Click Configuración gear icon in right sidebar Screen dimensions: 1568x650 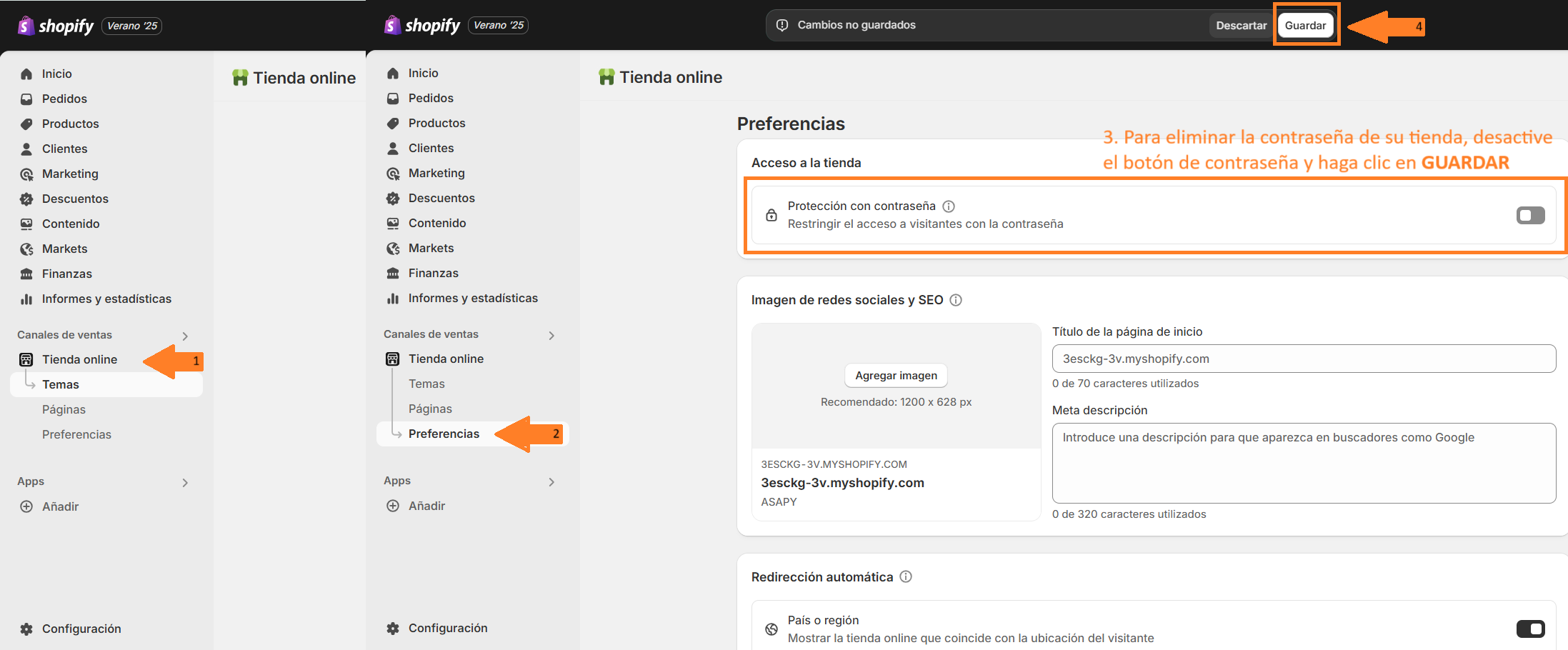pos(393,628)
